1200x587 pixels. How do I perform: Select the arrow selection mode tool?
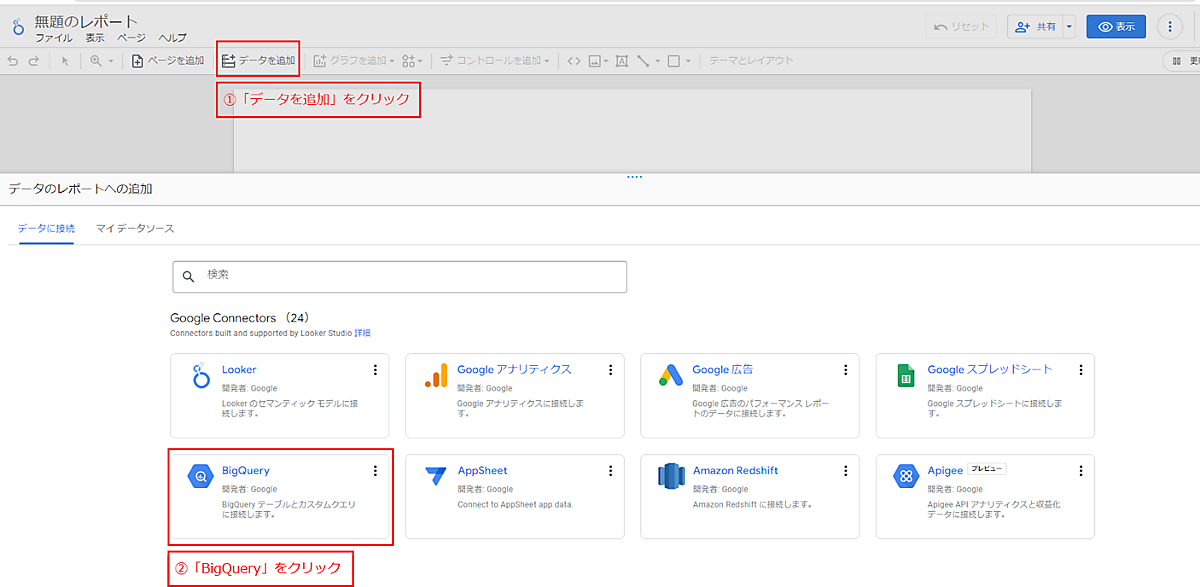65,61
